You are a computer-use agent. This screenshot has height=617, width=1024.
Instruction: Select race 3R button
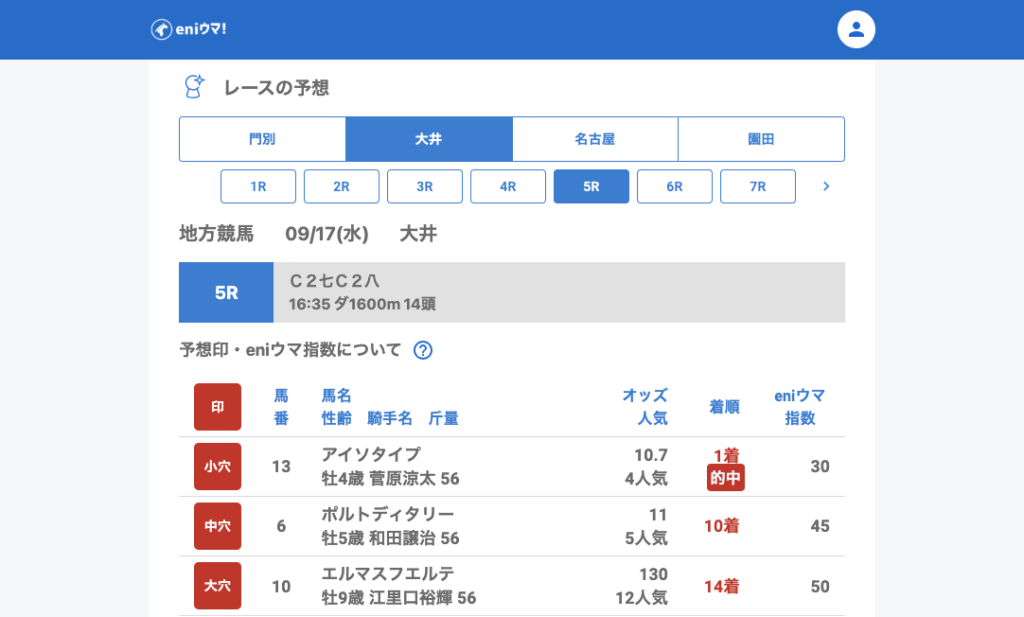point(425,186)
